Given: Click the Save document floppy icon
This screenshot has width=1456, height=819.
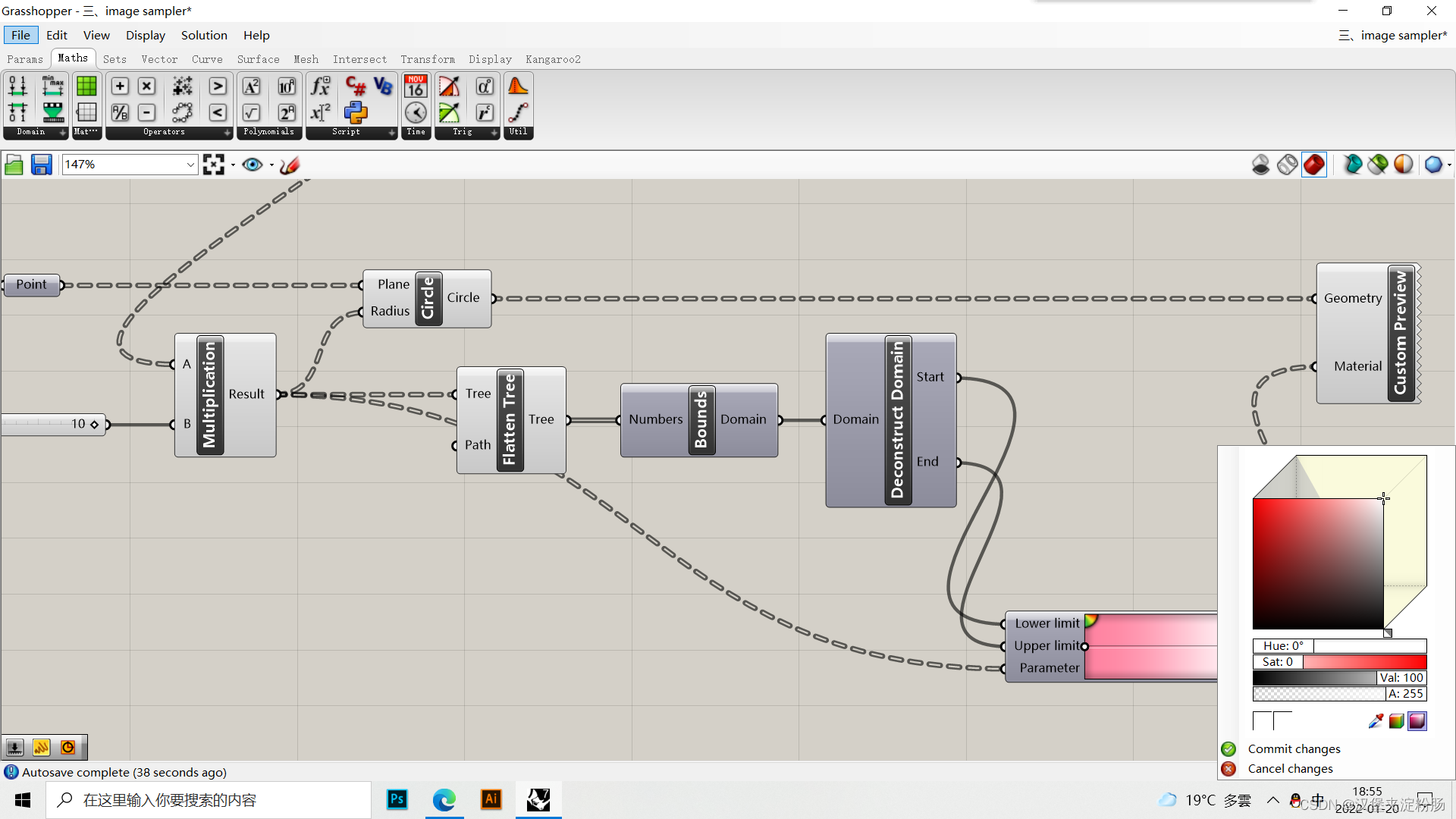Looking at the screenshot, I should click(x=41, y=165).
